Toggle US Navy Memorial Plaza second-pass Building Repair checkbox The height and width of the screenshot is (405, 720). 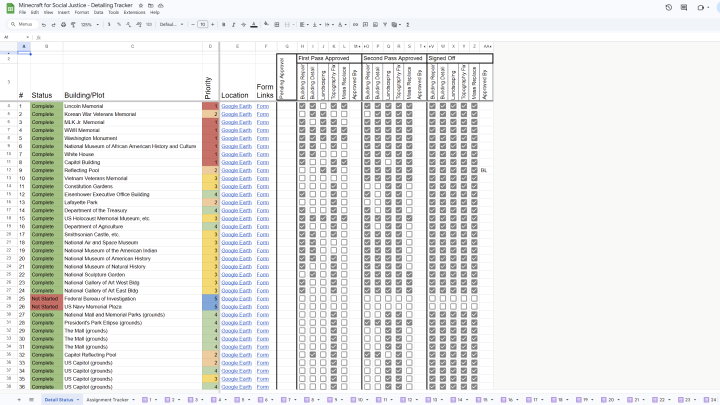(x=367, y=307)
